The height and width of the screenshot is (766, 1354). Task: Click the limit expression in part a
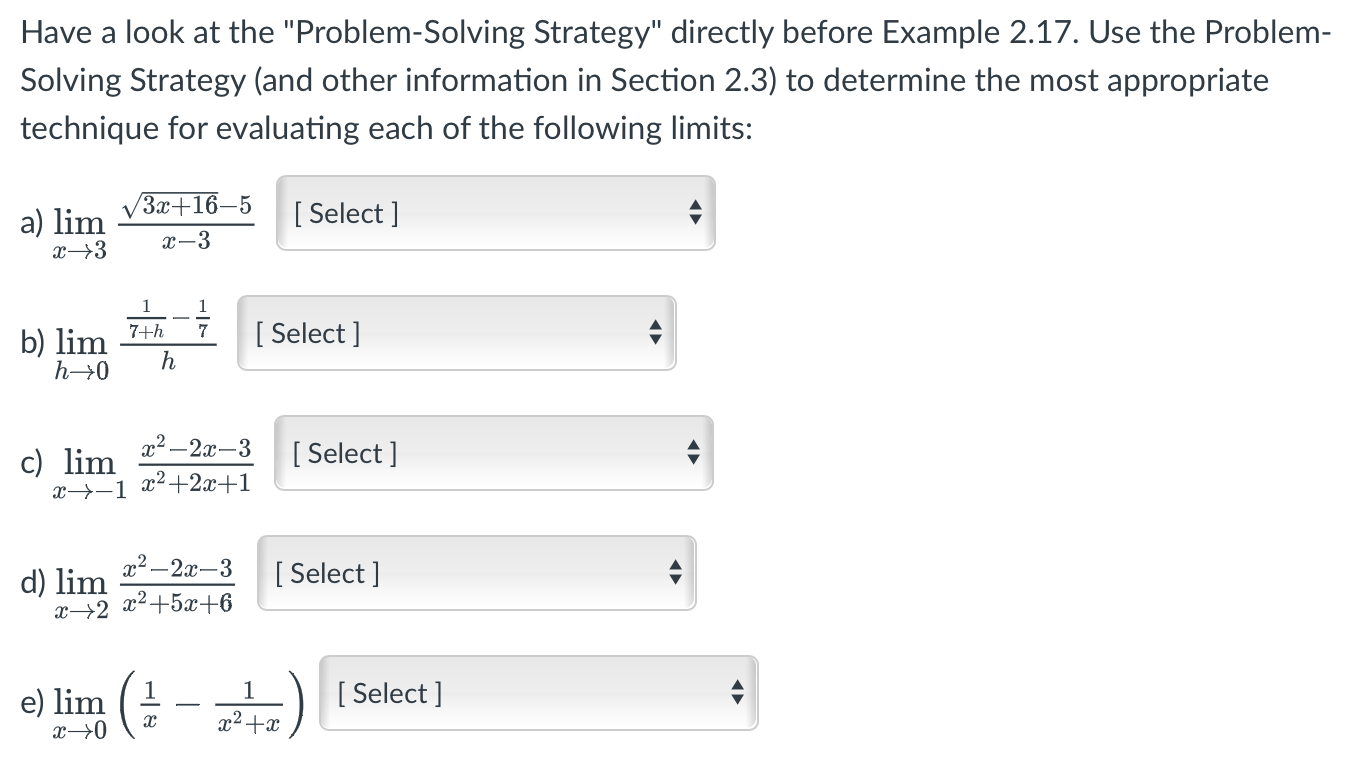tap(140, 217)
